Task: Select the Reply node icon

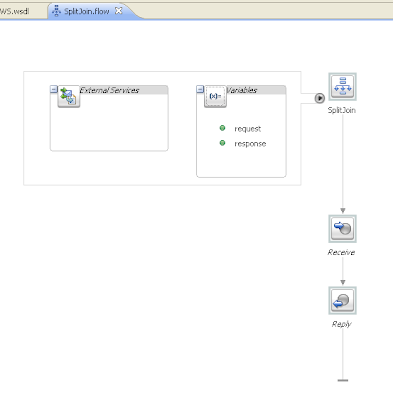Action: (342, 300)
